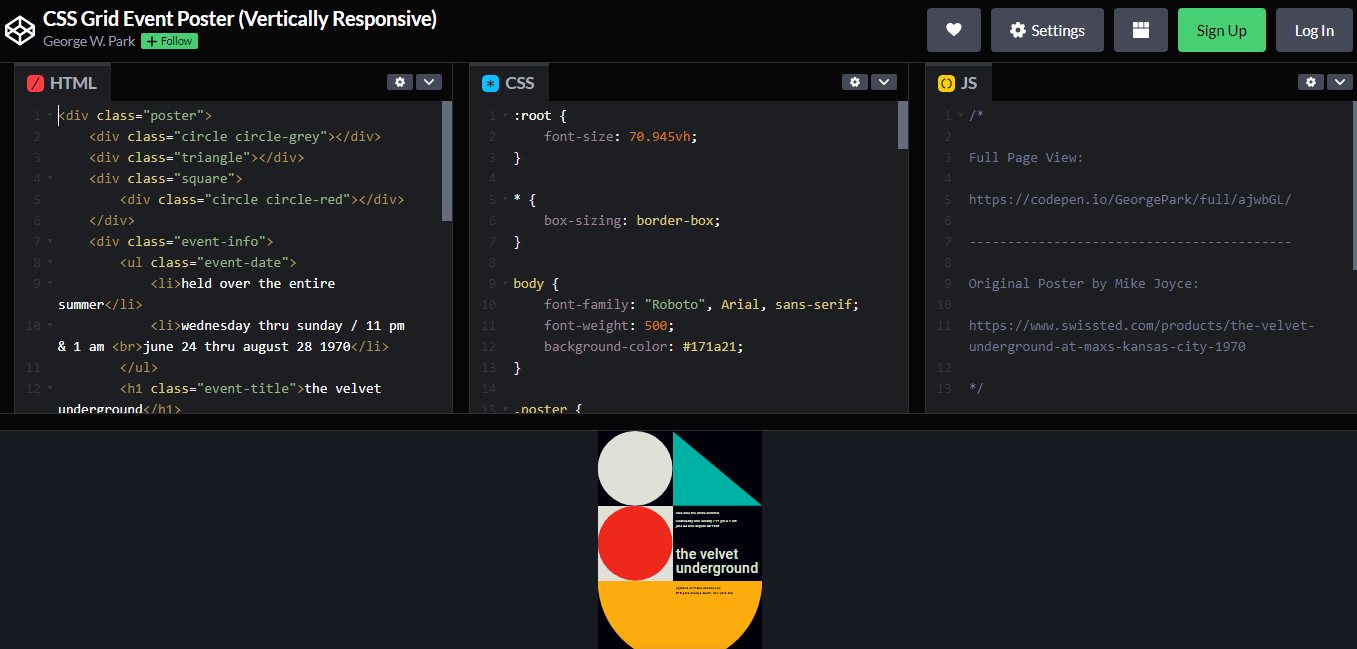
Task: Click the Log In button
Action: 1314,30
